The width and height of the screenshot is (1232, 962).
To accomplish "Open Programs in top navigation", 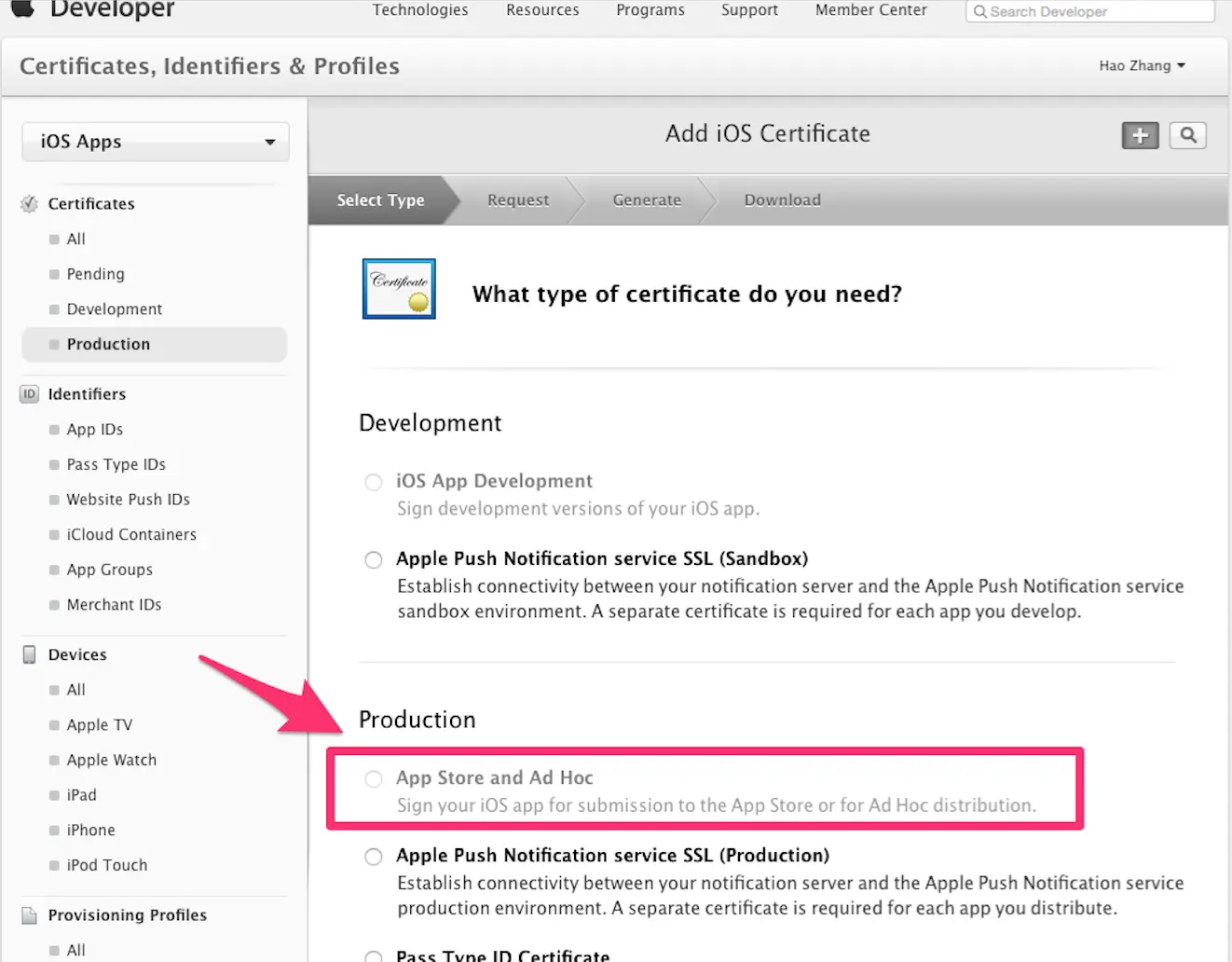I will coord(650,9).
